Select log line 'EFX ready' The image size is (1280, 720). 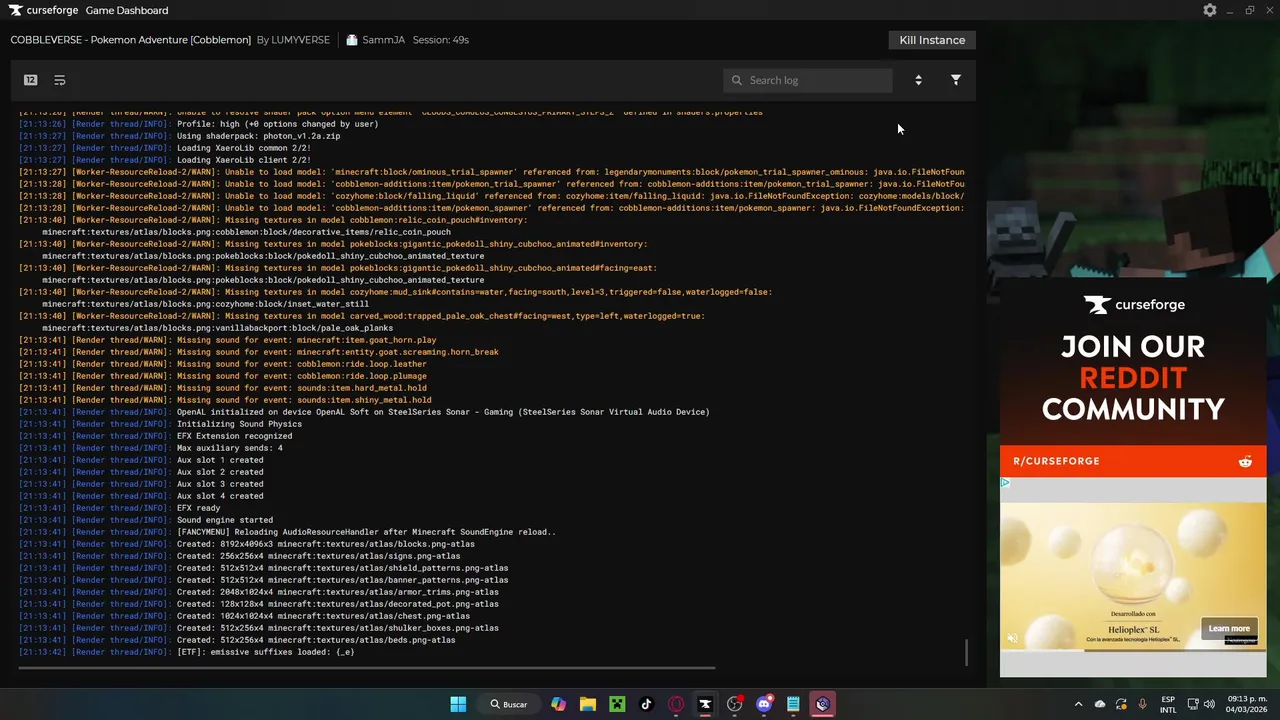pyautogui.click(x=119, y=508)
